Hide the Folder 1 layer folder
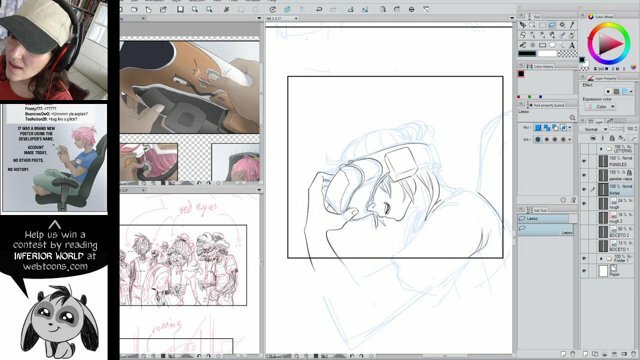This screenshot has height=360, width=640. pyautogui.click(x=584, y=259)
